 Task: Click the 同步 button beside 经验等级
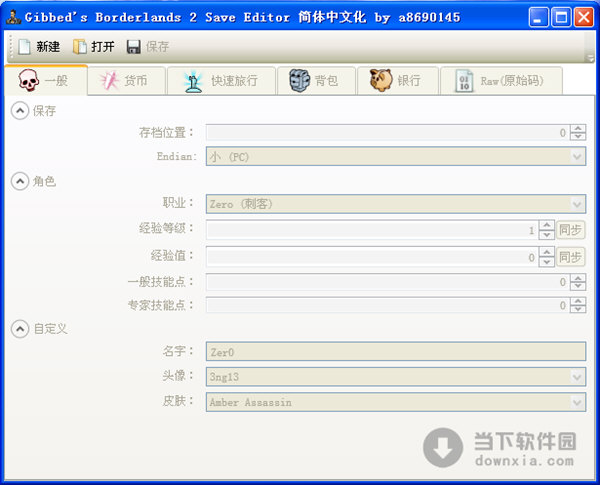point(571,230)
